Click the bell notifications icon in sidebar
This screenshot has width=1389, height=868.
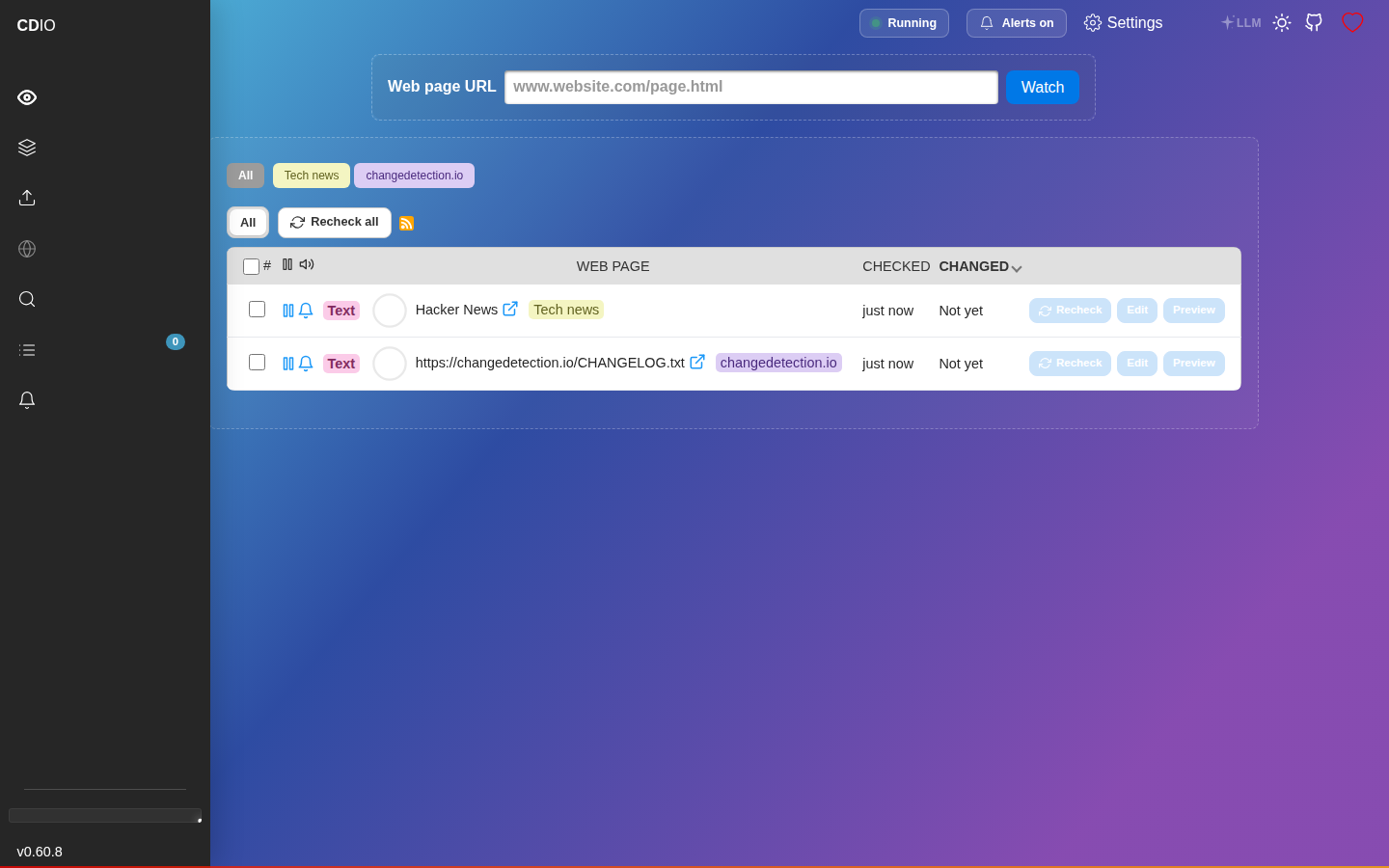27,400
